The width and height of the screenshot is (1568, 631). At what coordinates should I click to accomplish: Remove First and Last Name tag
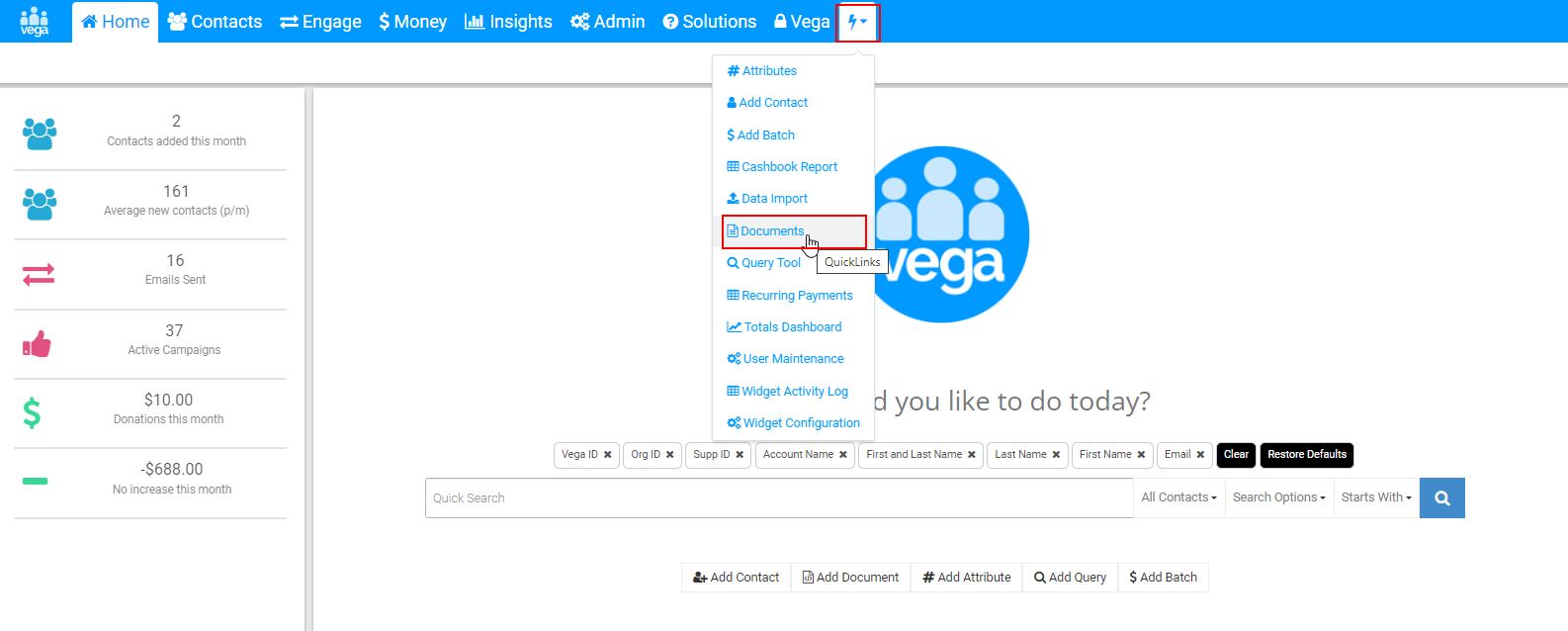(x=972, y=455)
